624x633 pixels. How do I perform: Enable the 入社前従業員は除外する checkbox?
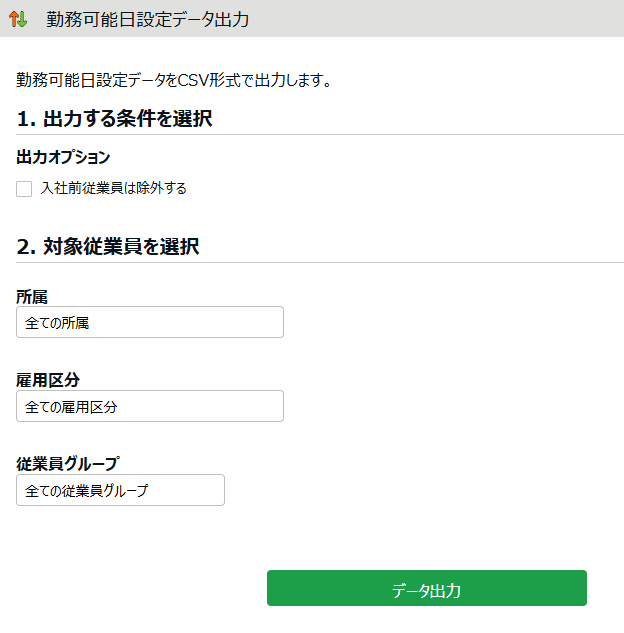[24, 188]
